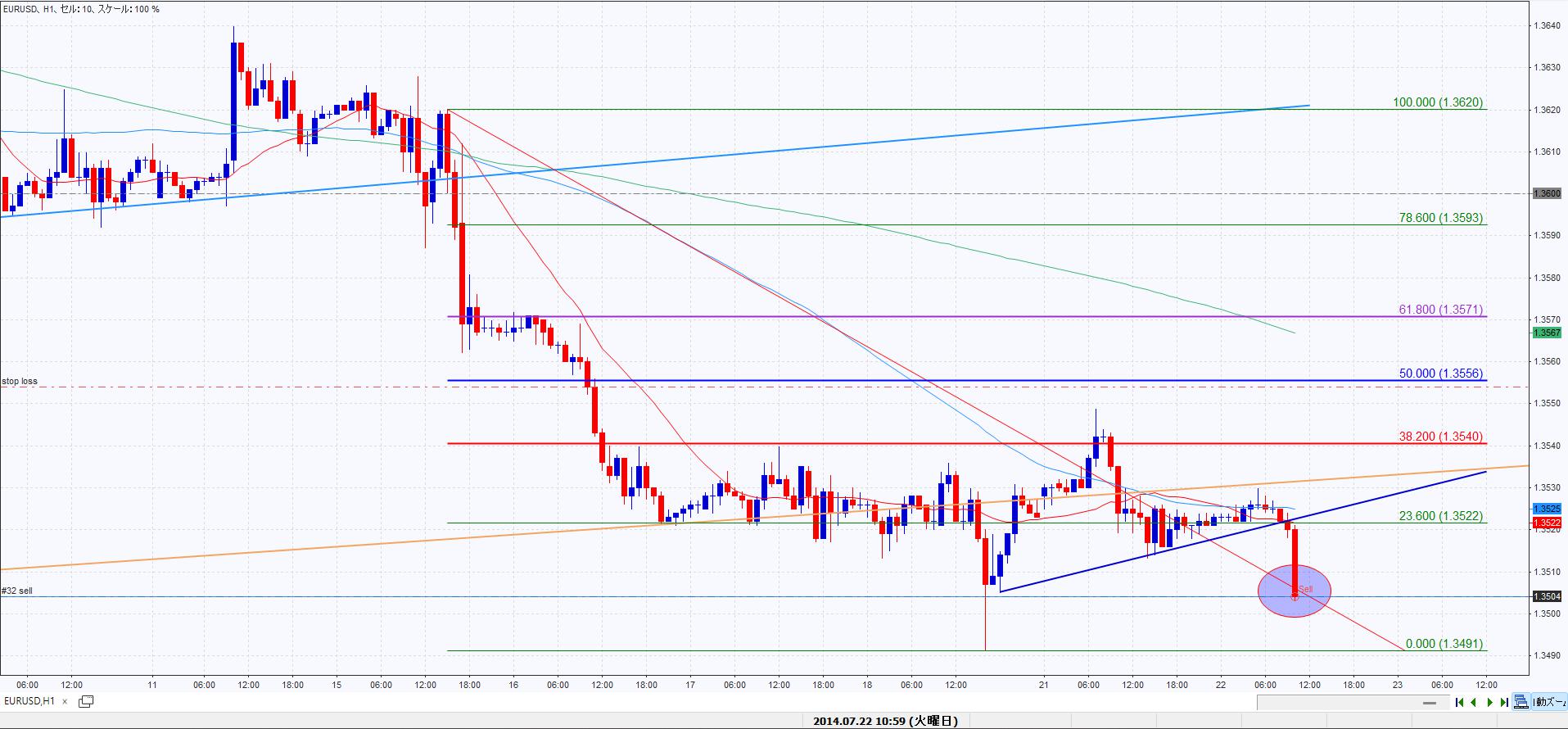Click the 50.000 (1.3556) Fibonacci level label
This screenshot has width=1568, height=729.
pos(1440,374)
